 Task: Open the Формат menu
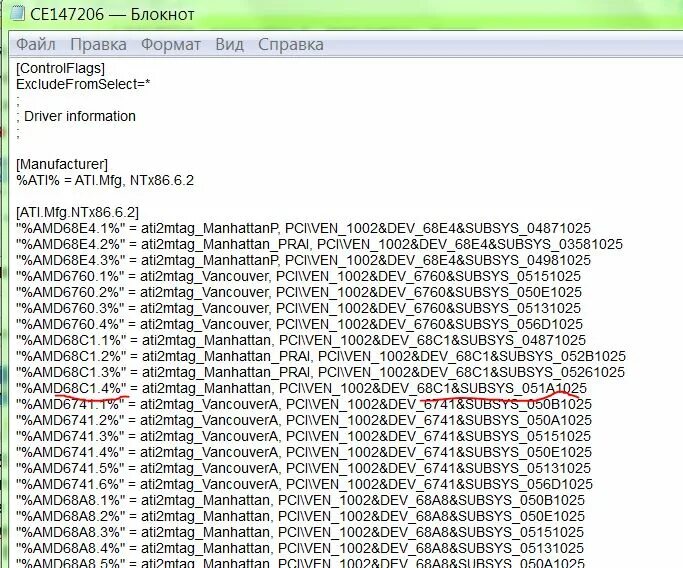point(171,44)
